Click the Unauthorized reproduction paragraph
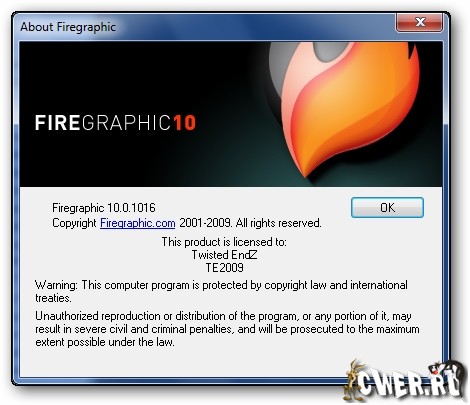This screenshot has height=405, width=470. click(x=227, y=329)
